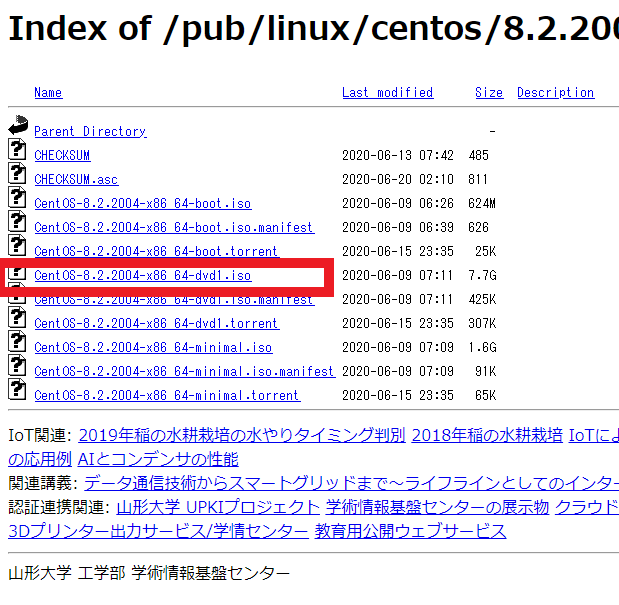Download CentOS-8.2.2004-x86_64-boot.iso
Image resolution: width=619 pixels, height=605 pixels.
coord(143,204)
